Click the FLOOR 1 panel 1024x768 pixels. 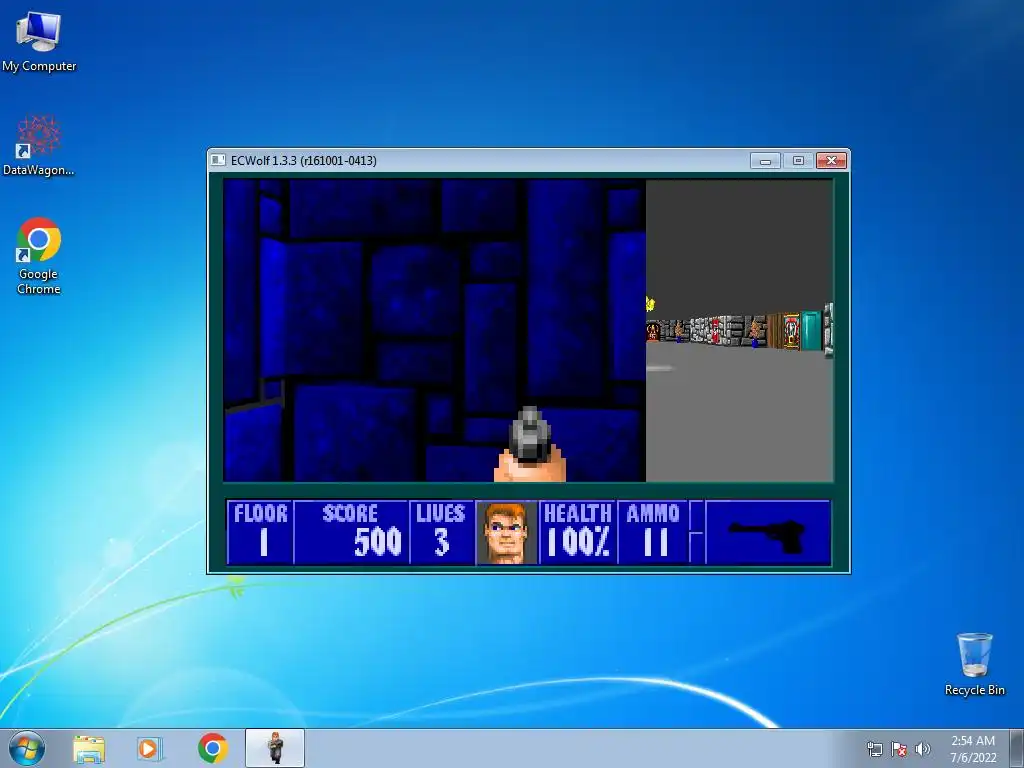pos(260,532)
